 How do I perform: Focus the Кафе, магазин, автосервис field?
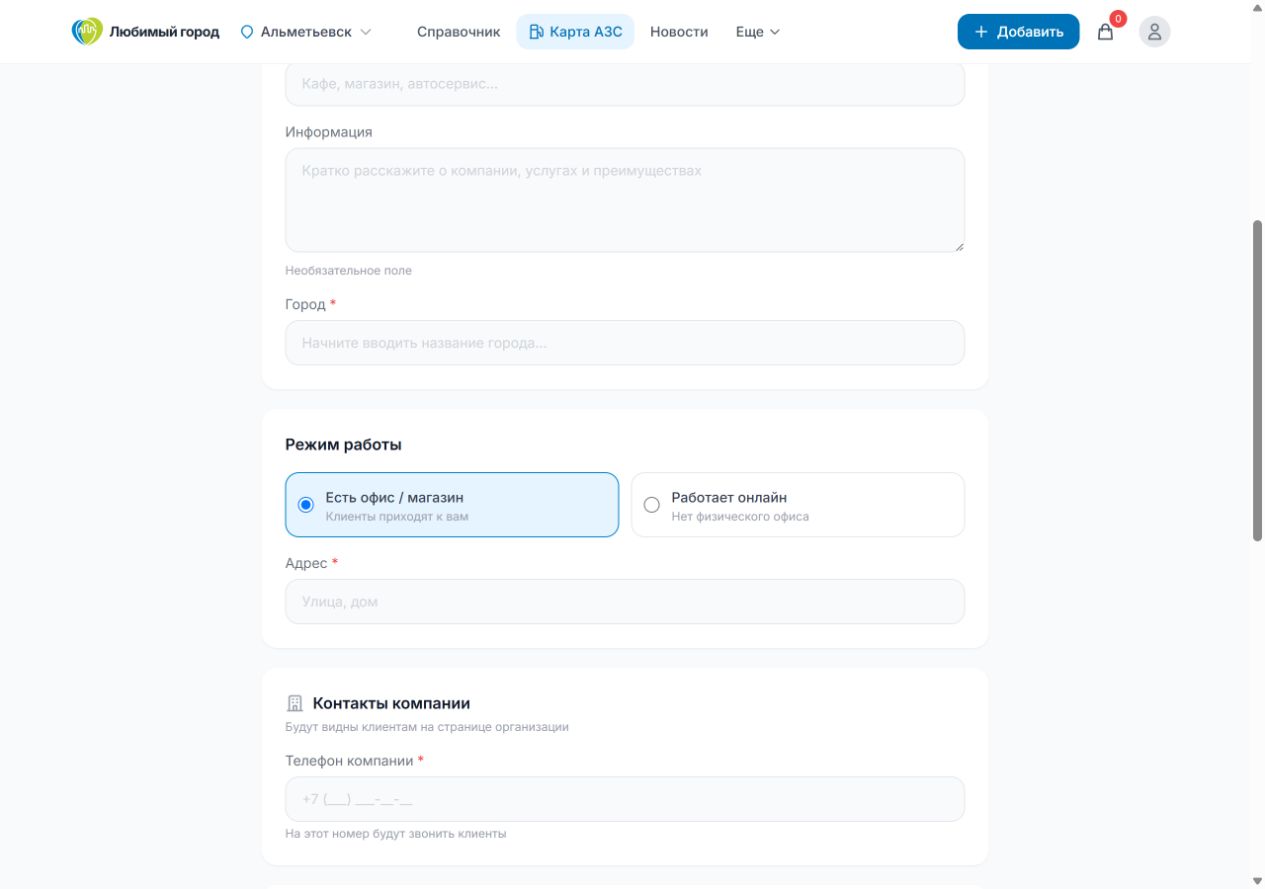pyautogui.click(x=625, y=84)
